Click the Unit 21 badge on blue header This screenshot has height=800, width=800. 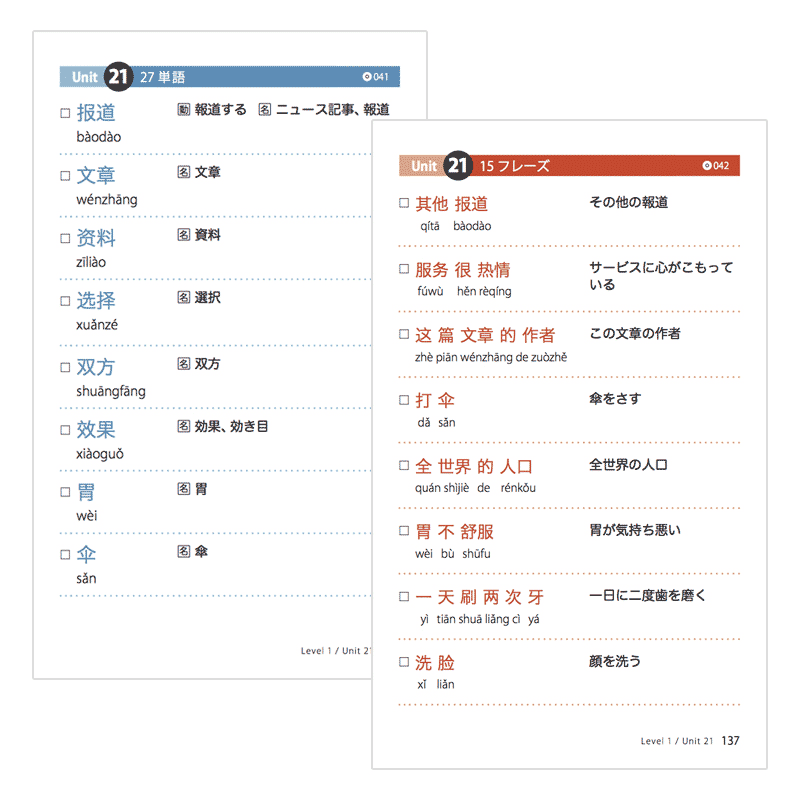click(x=118, y=77)
